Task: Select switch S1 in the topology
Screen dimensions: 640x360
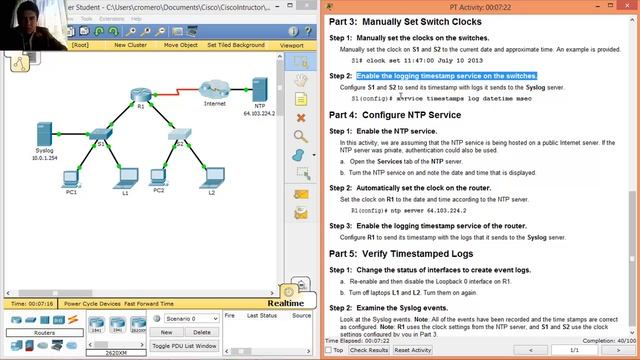Action: (101, 134)
